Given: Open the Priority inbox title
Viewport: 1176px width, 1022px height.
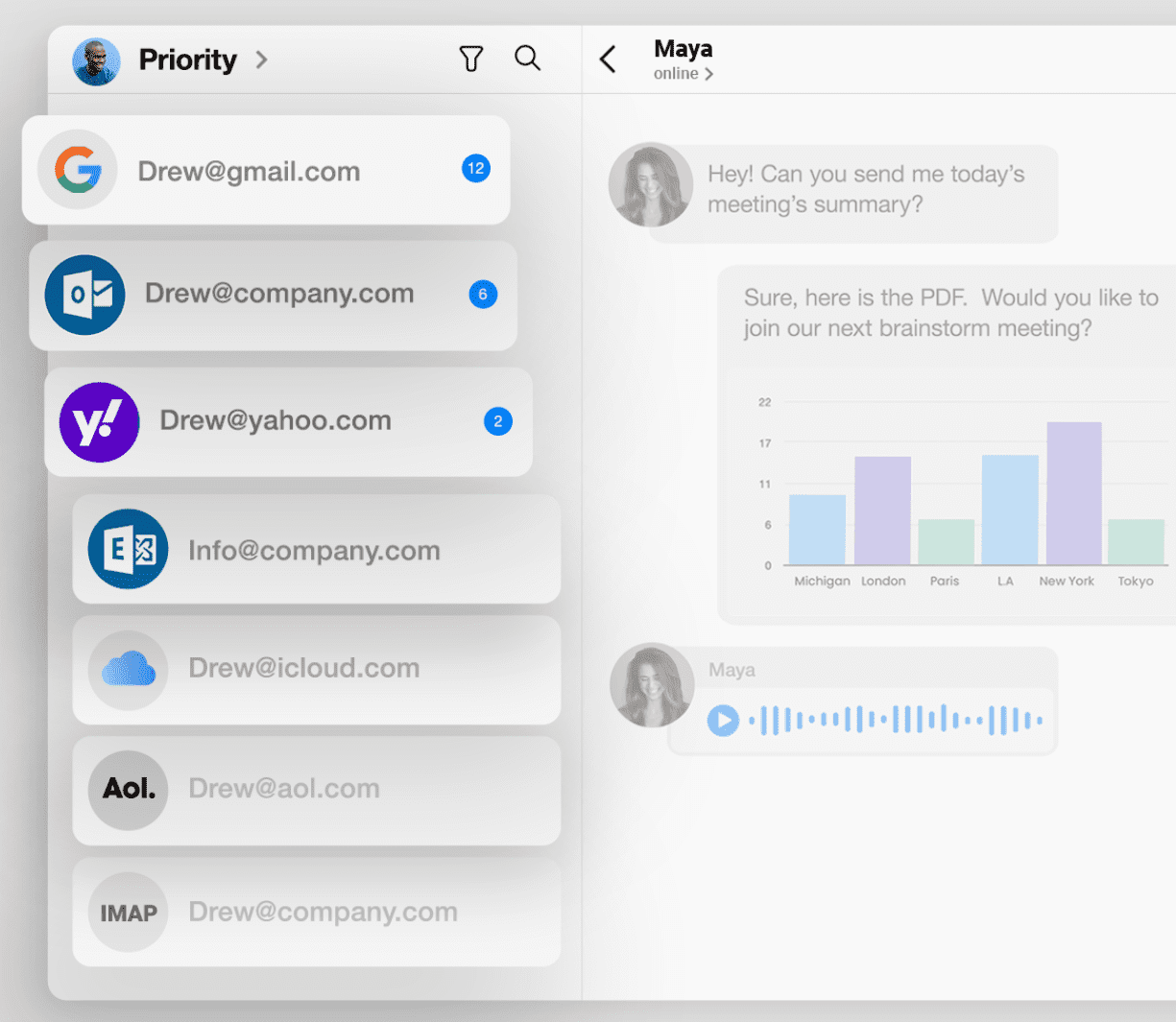Looking at the screenshot, I should [188, 59].
